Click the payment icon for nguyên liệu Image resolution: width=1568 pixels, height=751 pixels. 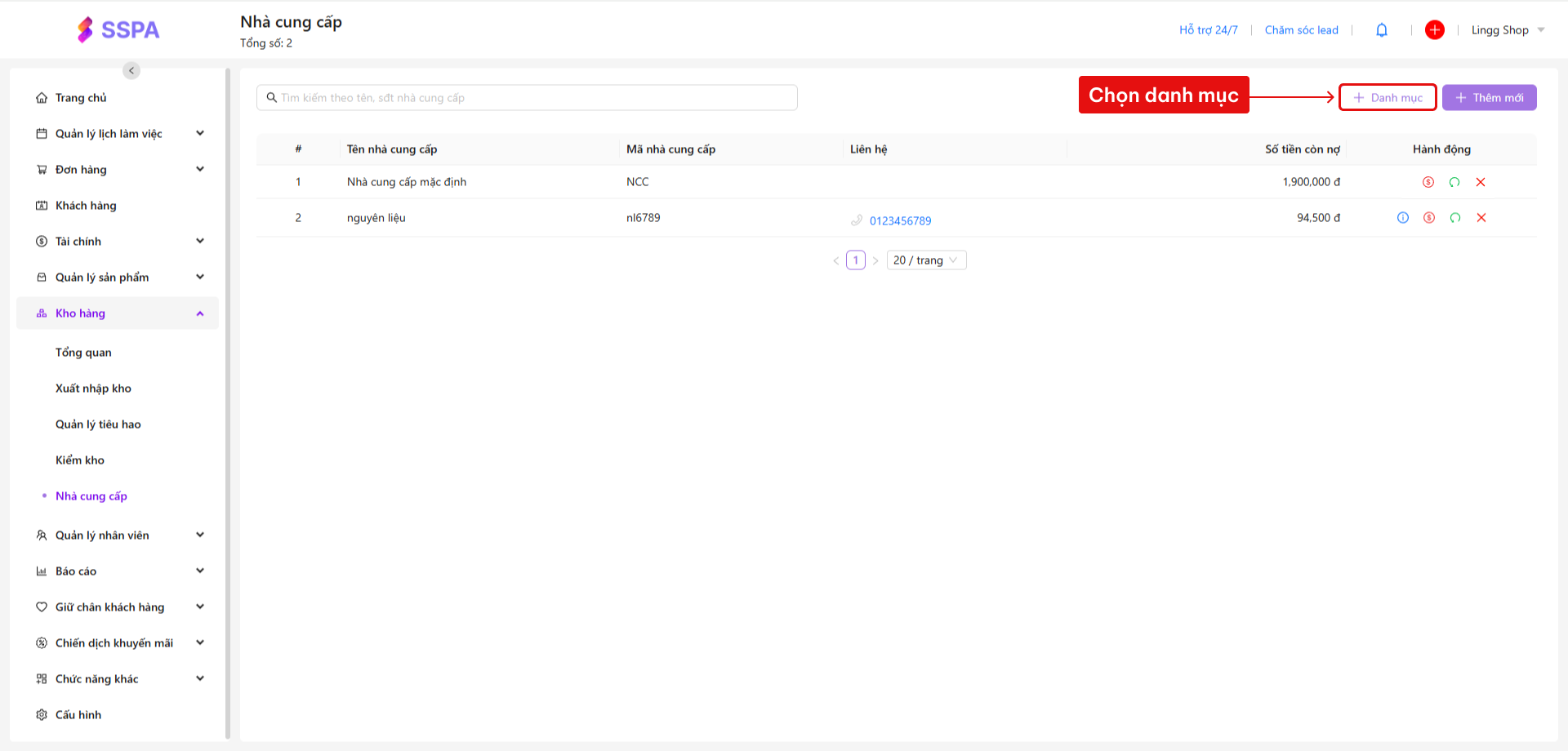[1429, 218]
